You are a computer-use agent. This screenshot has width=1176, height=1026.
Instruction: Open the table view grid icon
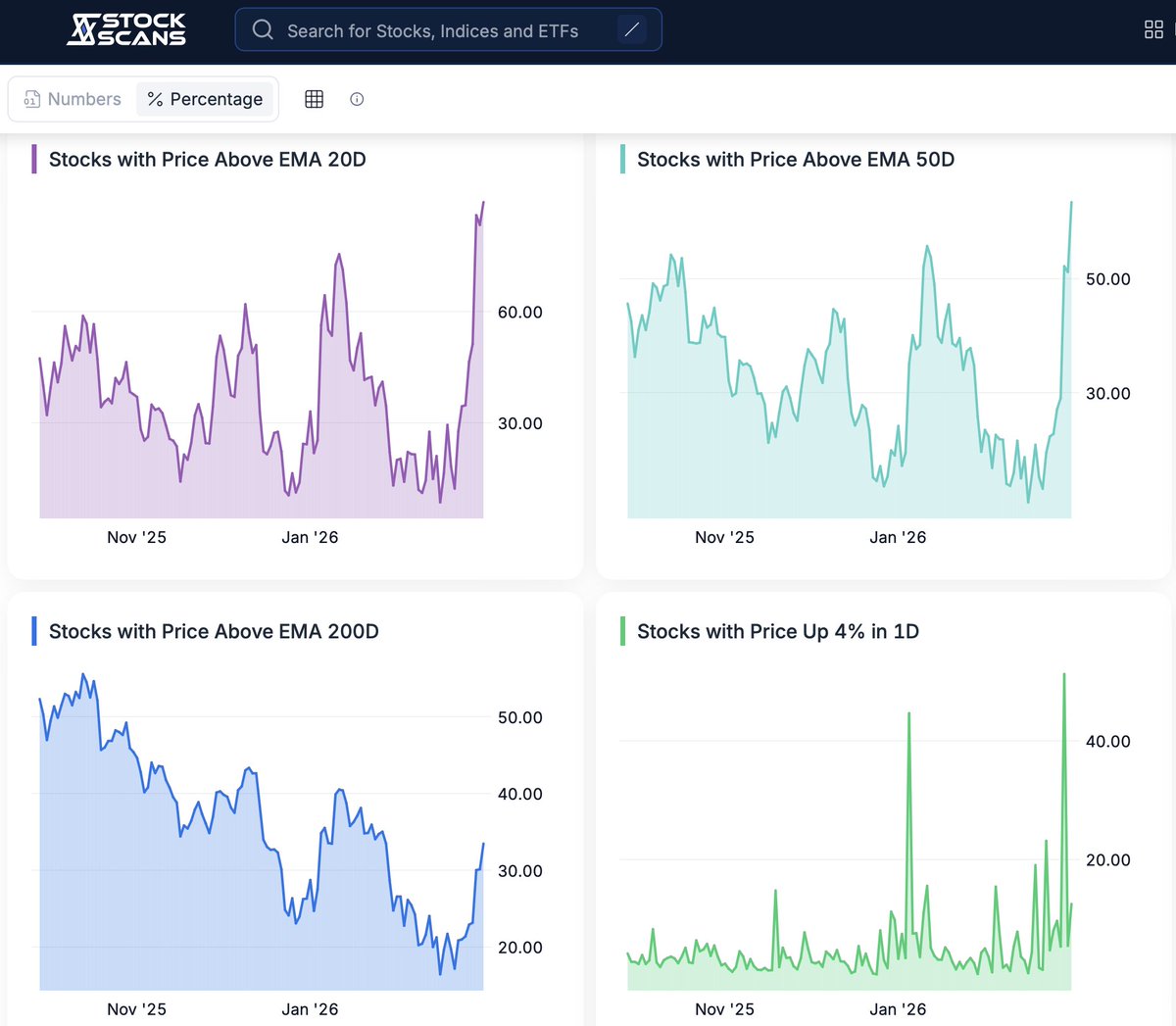(x=314, y=99)
